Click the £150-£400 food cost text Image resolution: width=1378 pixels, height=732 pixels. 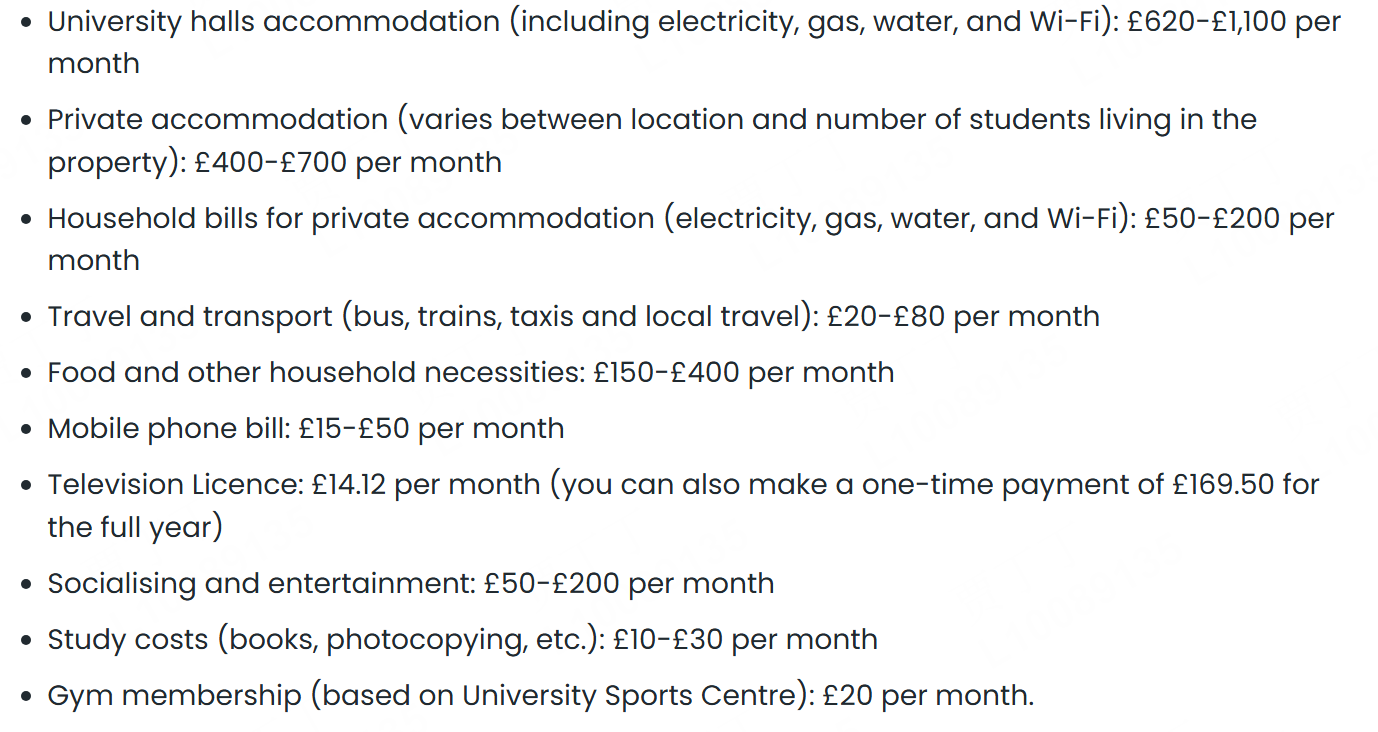point(666,373)
